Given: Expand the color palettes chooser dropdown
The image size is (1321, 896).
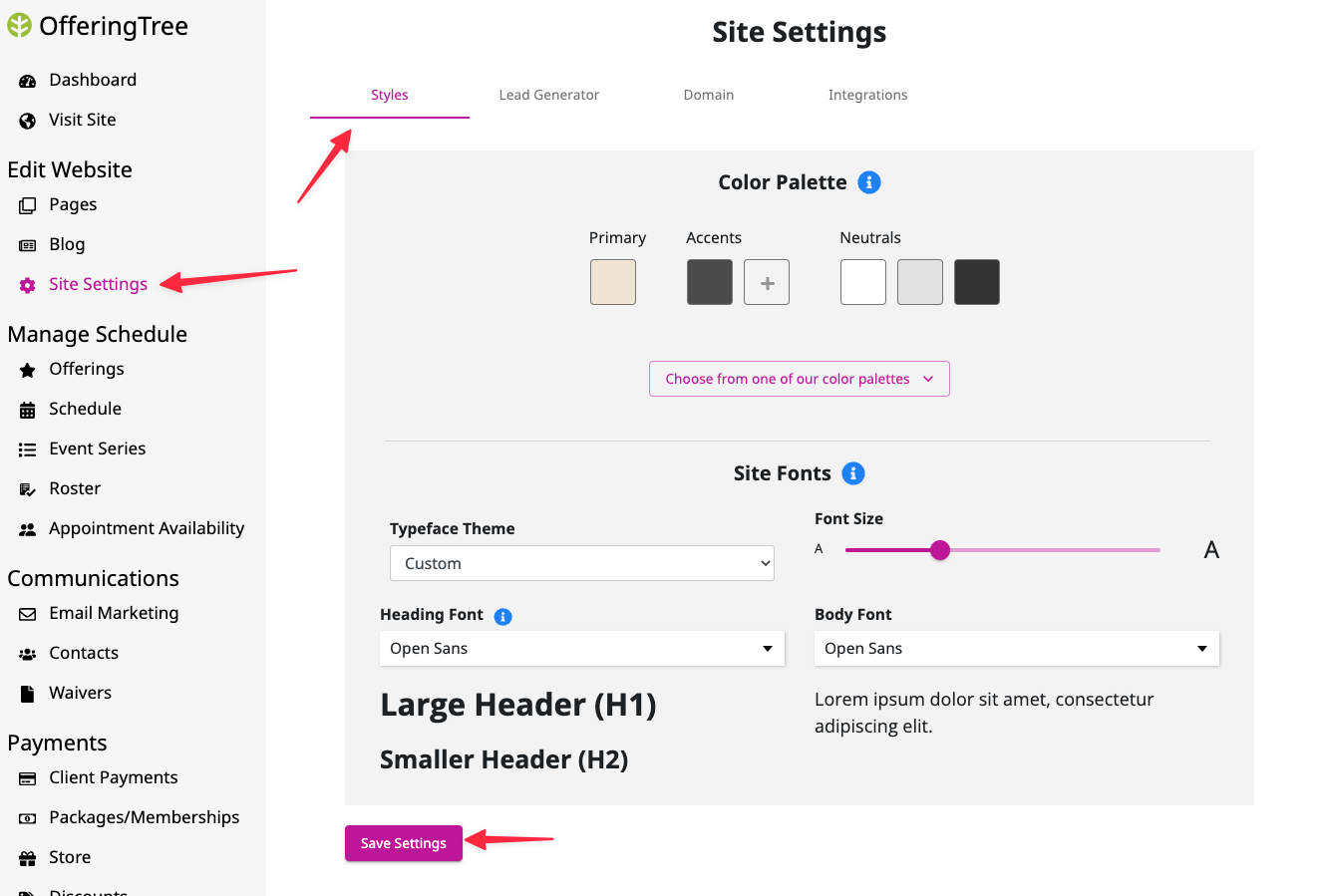Looking at the screenshot, I should tap(800, 379).
